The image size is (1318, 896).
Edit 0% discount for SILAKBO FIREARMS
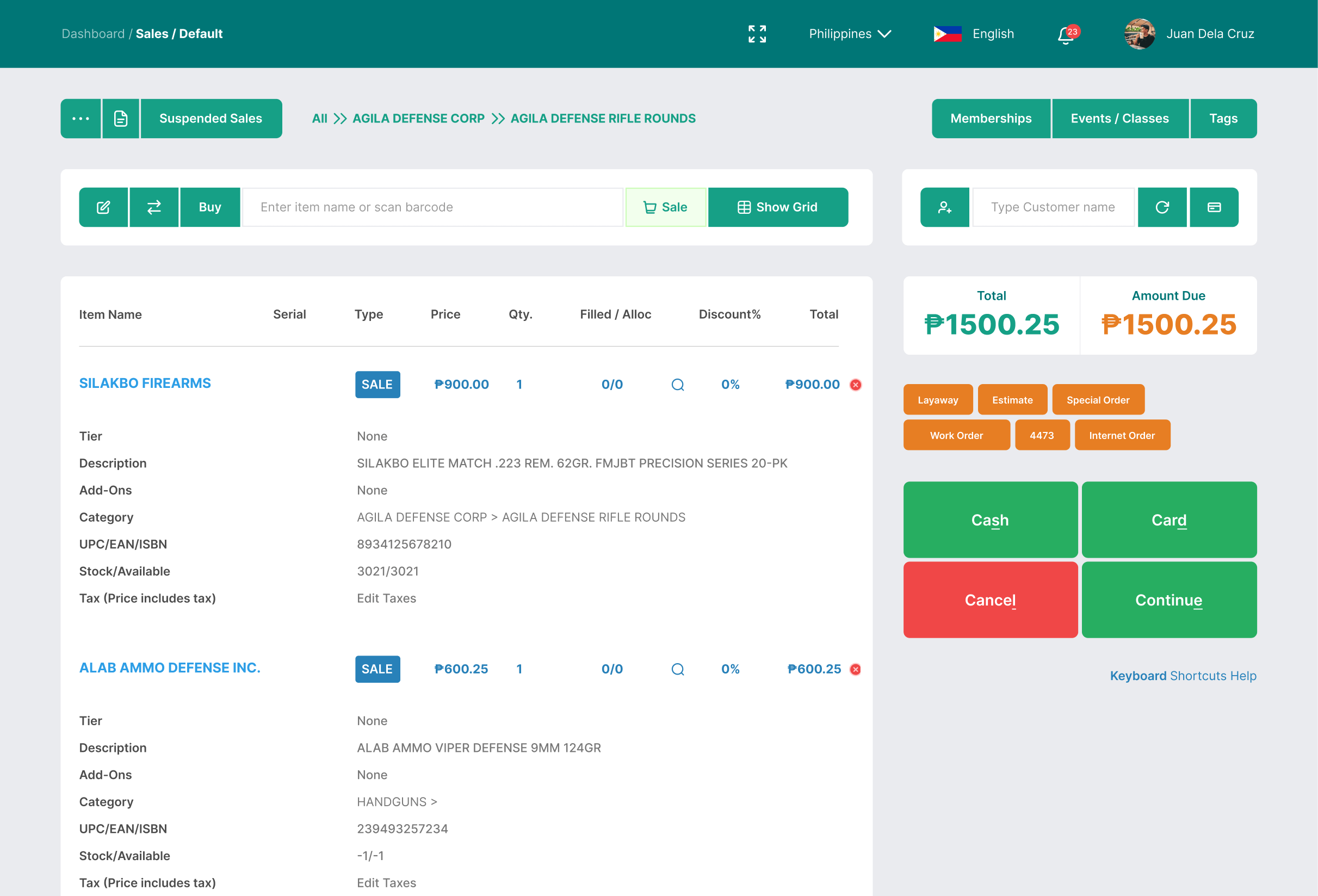tap(731, 385)
